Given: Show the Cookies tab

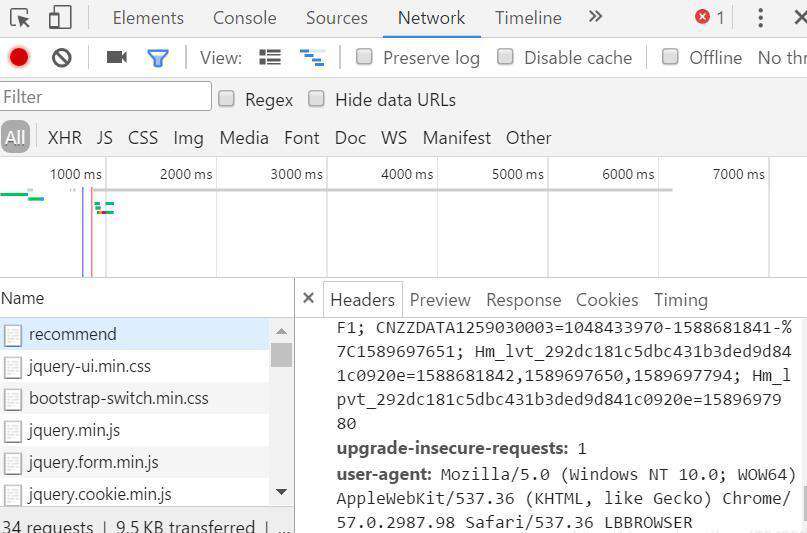Looking at the screenshot, I should (607, 299).
